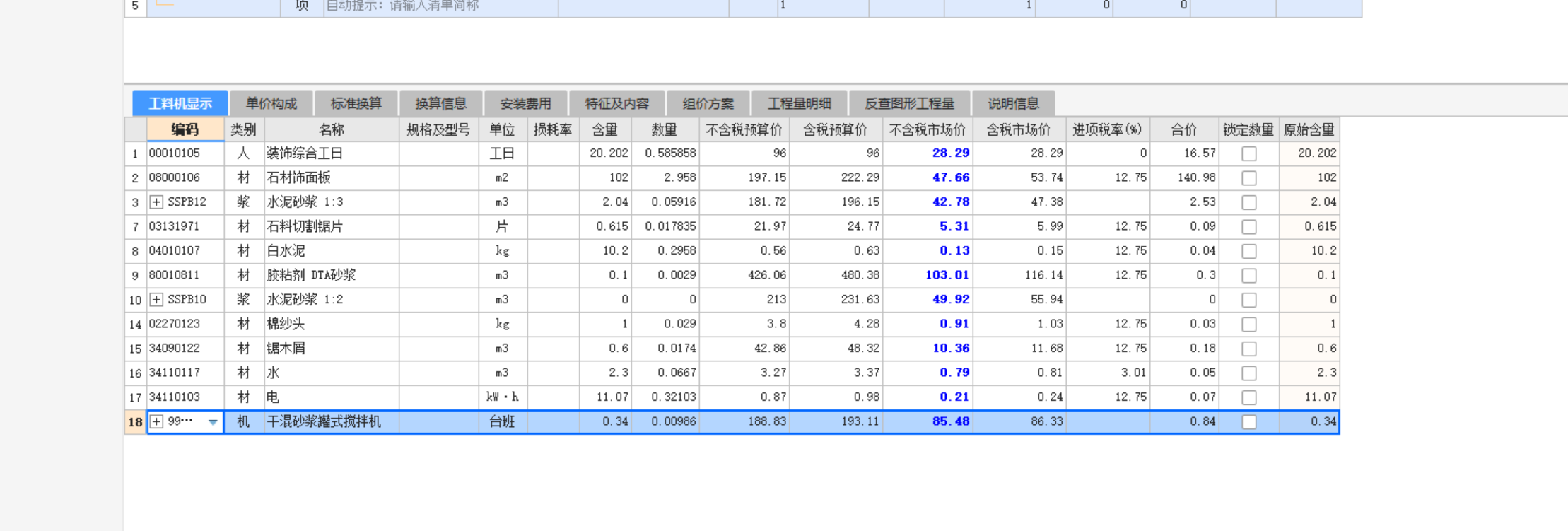Screen dimensions: 1568x531
Task: Open the 组价方案 tab
Action: 708,103
